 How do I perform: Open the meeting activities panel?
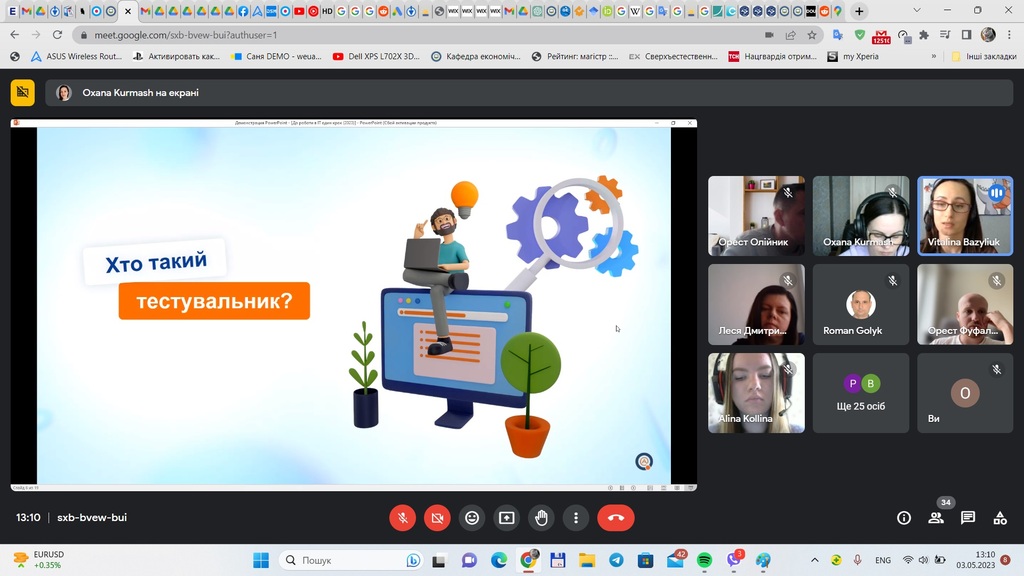click(1000, 518)
